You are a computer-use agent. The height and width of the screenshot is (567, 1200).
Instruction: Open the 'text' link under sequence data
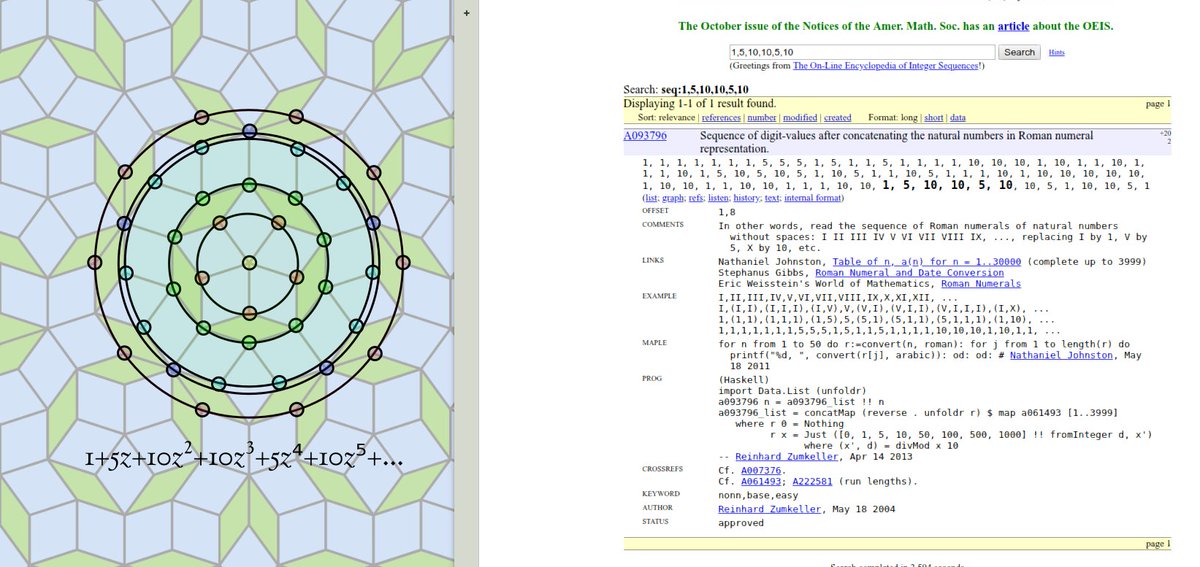pos(774,198)
